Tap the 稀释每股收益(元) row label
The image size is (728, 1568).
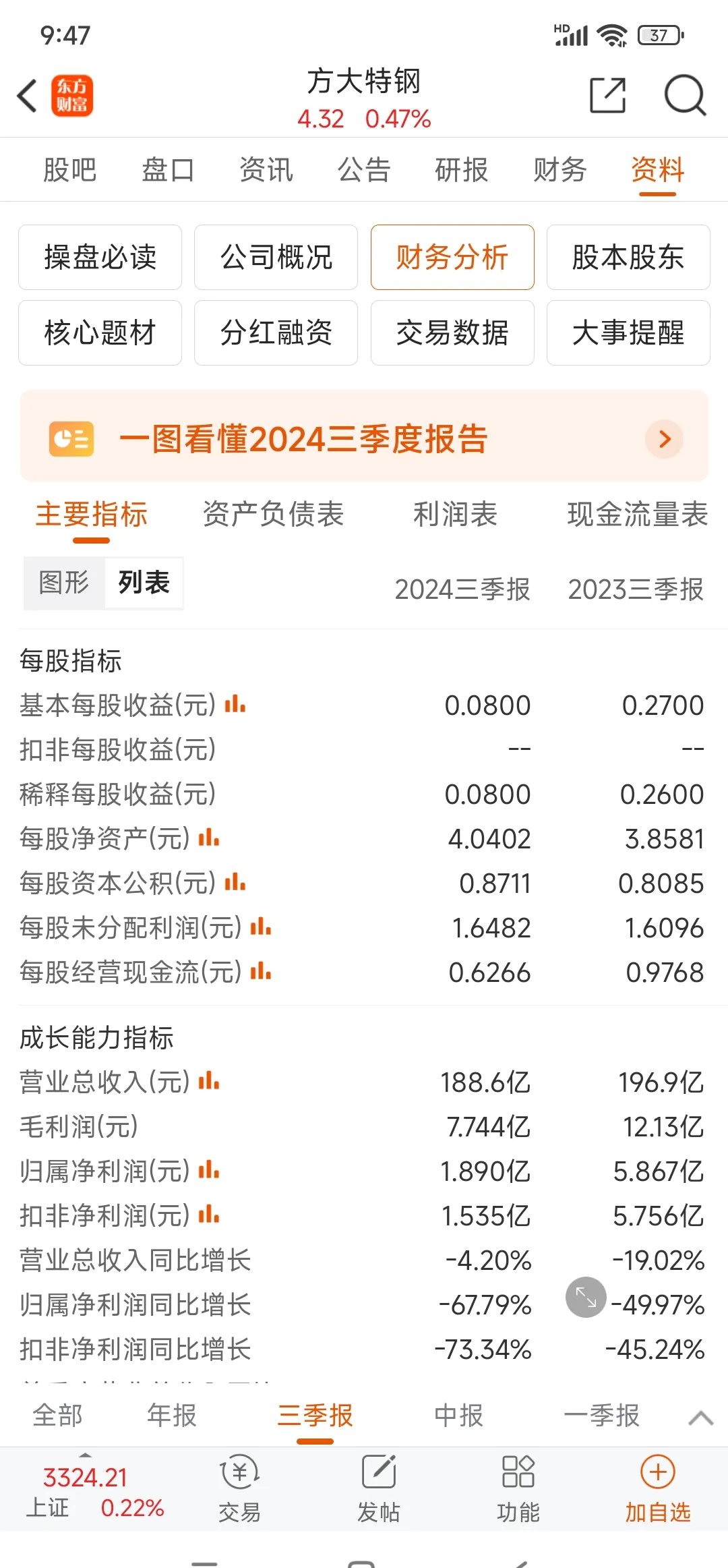118,794
